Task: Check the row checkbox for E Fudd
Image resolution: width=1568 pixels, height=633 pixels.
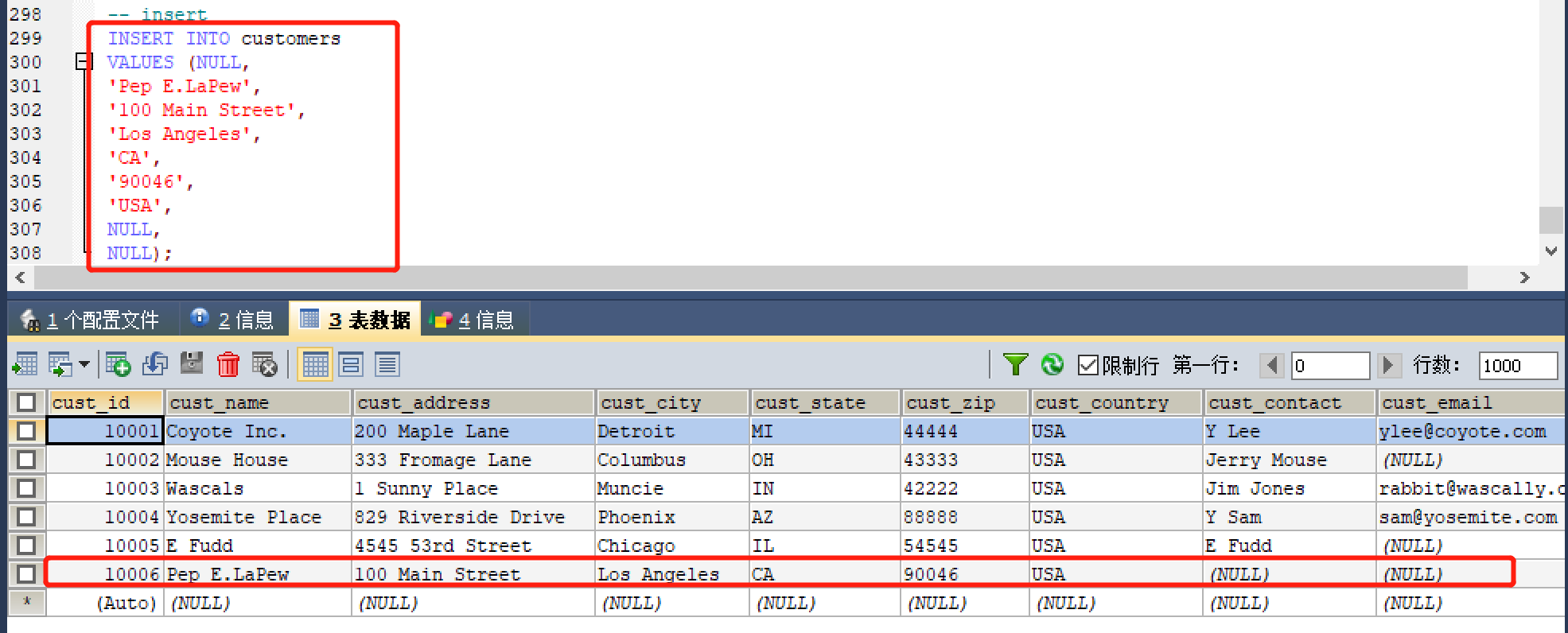Action: (26, 546)
